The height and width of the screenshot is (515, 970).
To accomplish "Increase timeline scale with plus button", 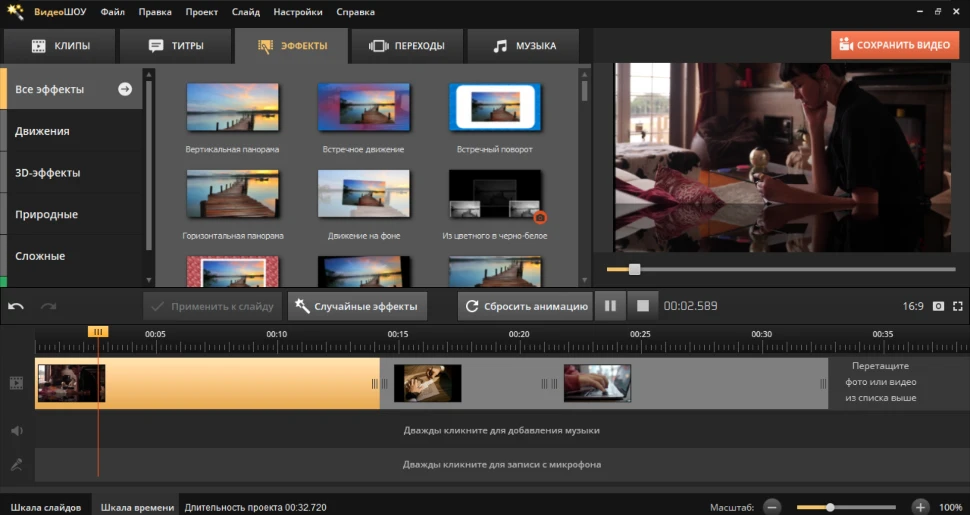I will pyautogui.click(x=920, y=507).
